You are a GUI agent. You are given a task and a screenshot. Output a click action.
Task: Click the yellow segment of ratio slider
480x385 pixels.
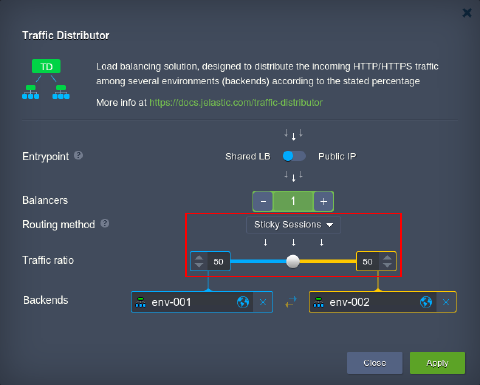coord(328,261)
